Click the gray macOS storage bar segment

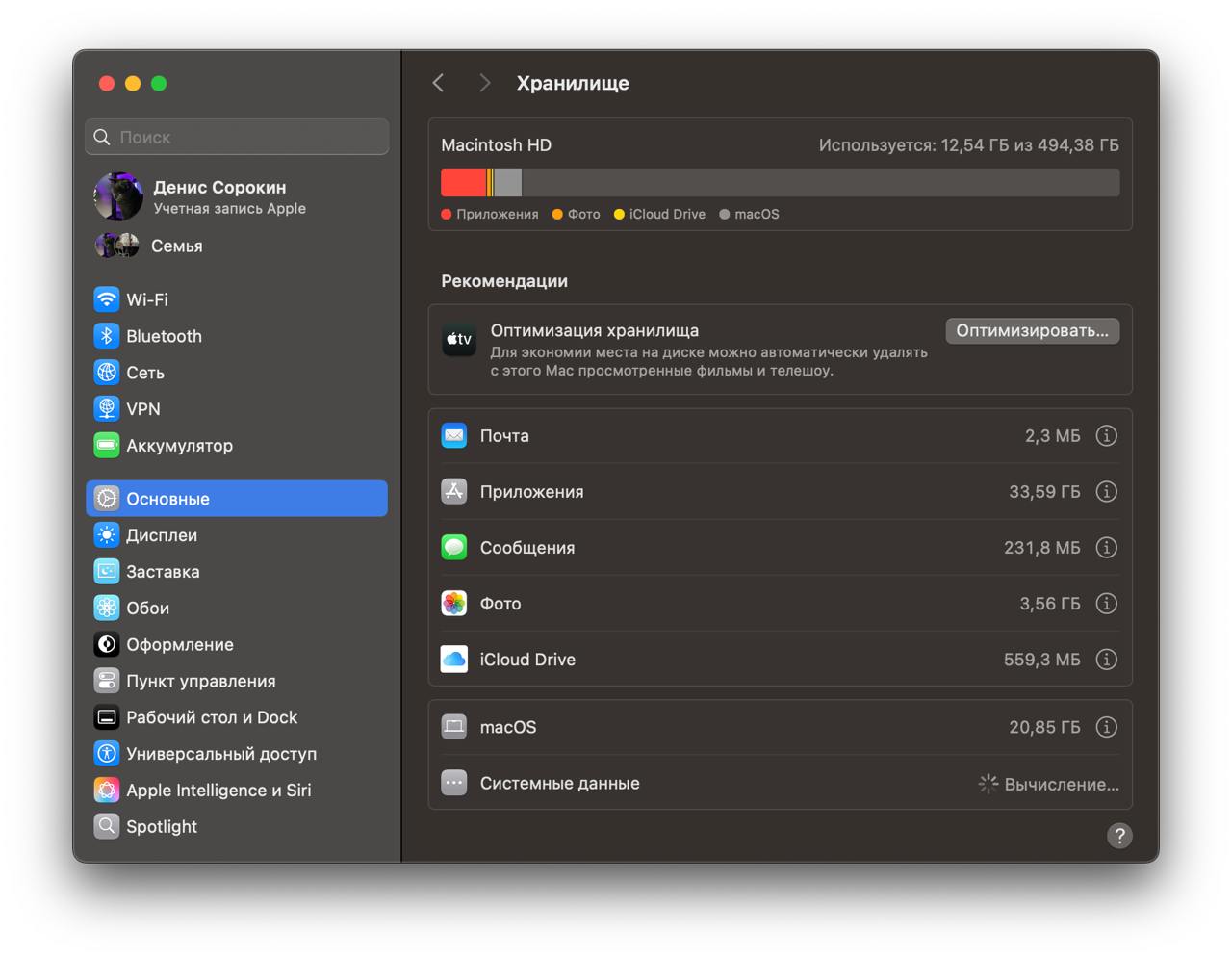tap(507, 183)
